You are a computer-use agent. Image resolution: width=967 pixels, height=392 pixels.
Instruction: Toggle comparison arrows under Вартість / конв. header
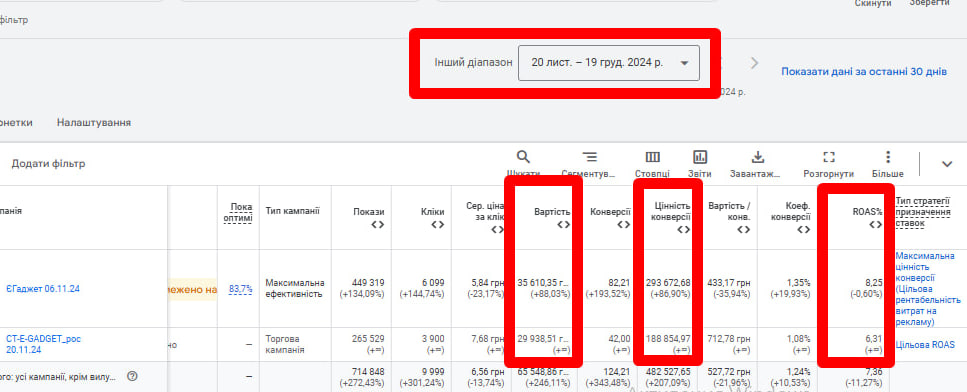pos(744,230)
